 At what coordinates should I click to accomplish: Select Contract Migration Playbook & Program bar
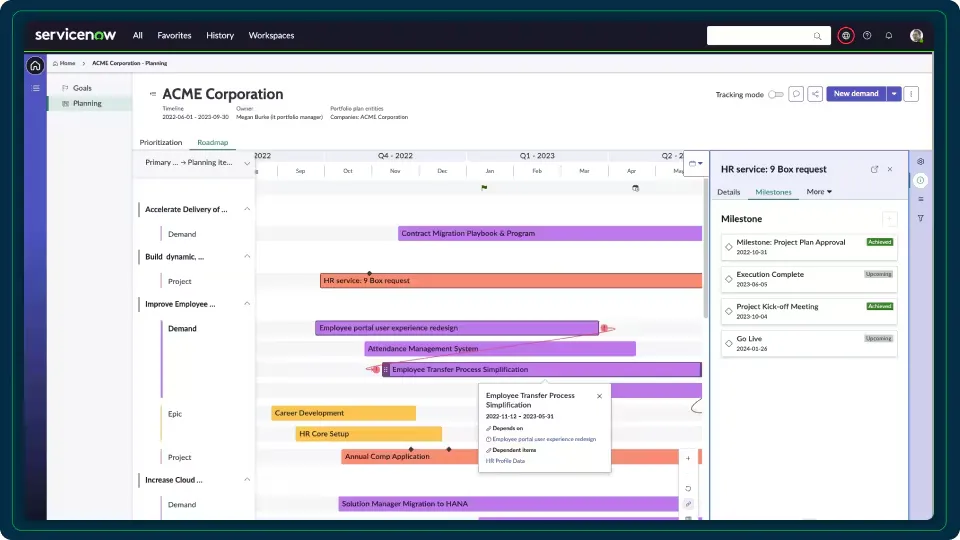click(550, 233)
